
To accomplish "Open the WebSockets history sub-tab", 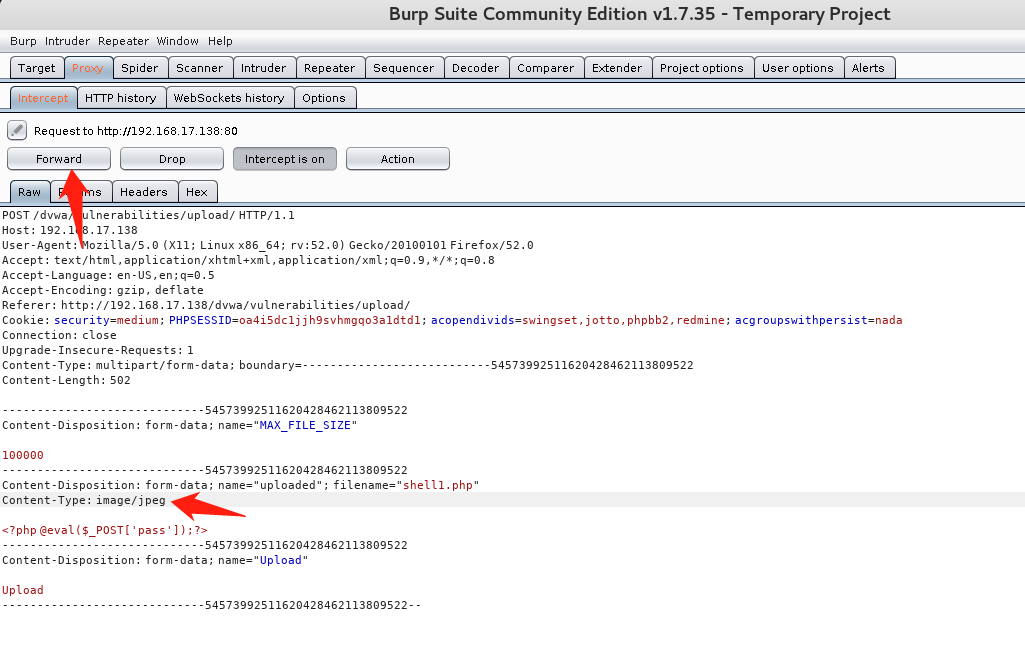I will tap(229, 98).
